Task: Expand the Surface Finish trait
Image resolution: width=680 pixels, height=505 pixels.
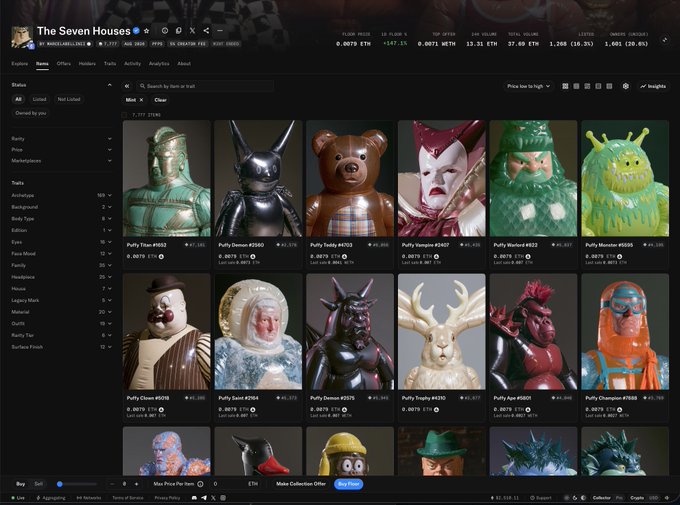Action: coord(61,347)
